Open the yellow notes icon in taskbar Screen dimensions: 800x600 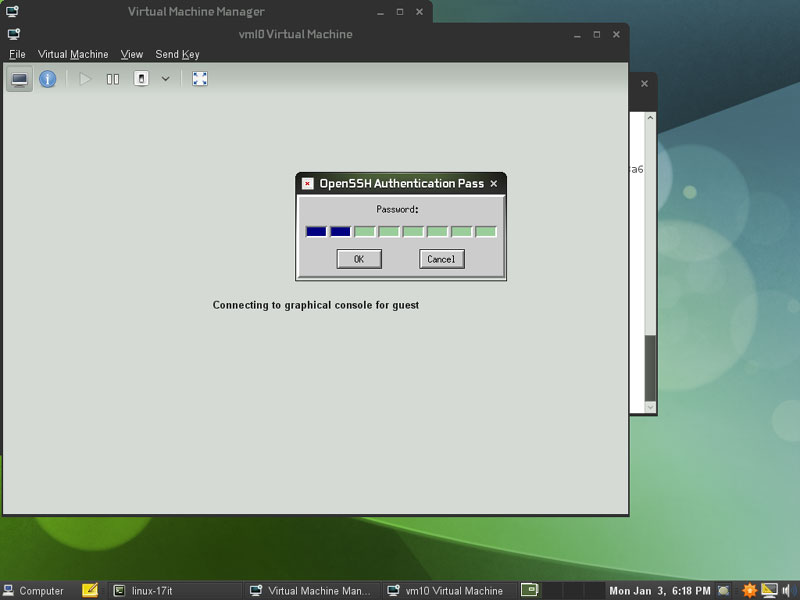click(90, 590)
